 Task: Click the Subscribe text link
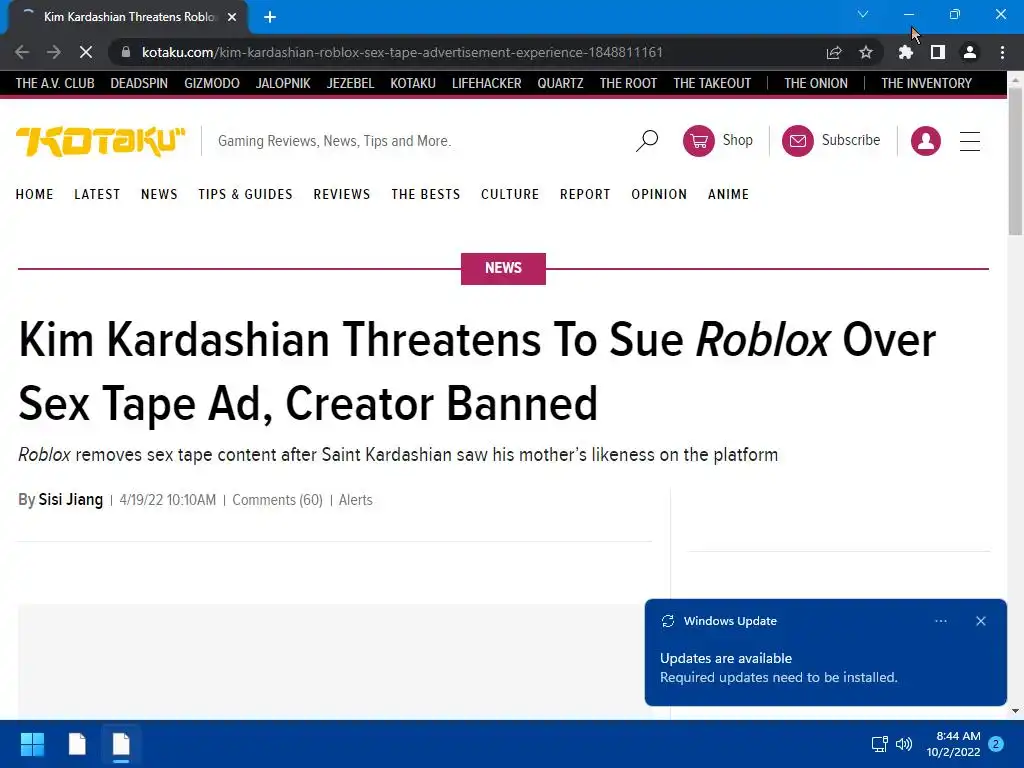pos(851,140)
